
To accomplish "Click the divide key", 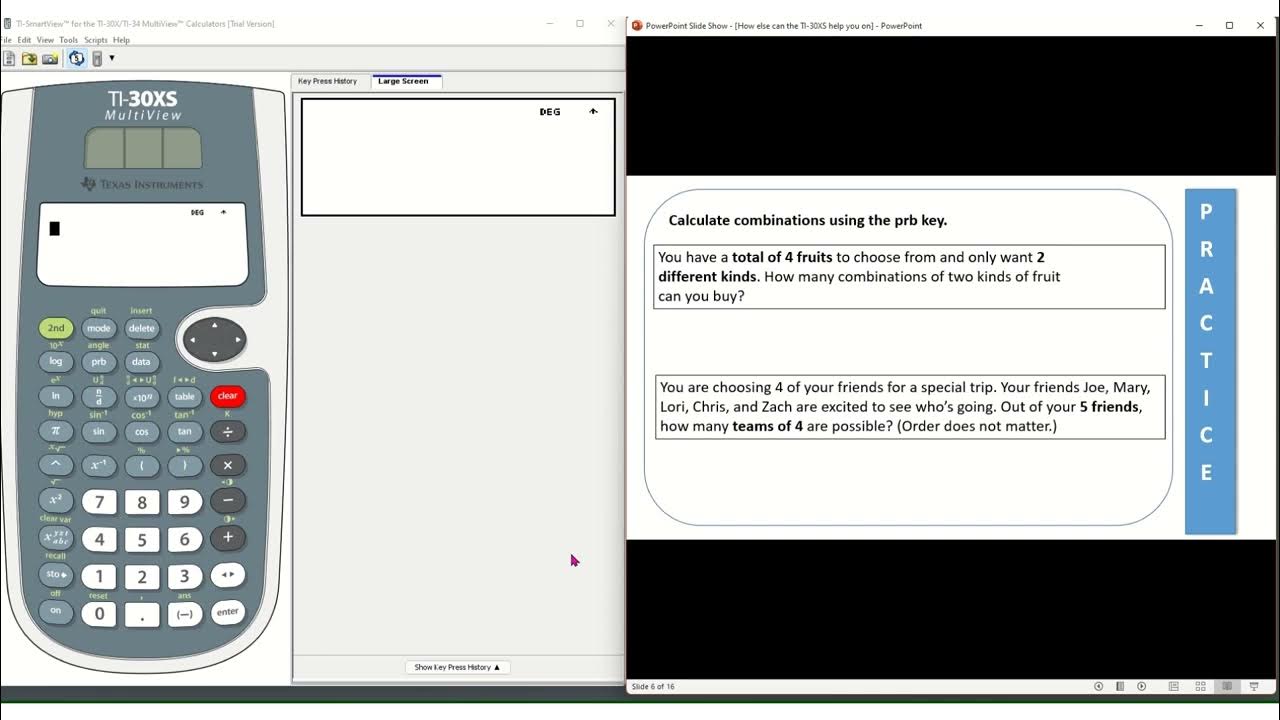I will [228, 432].
